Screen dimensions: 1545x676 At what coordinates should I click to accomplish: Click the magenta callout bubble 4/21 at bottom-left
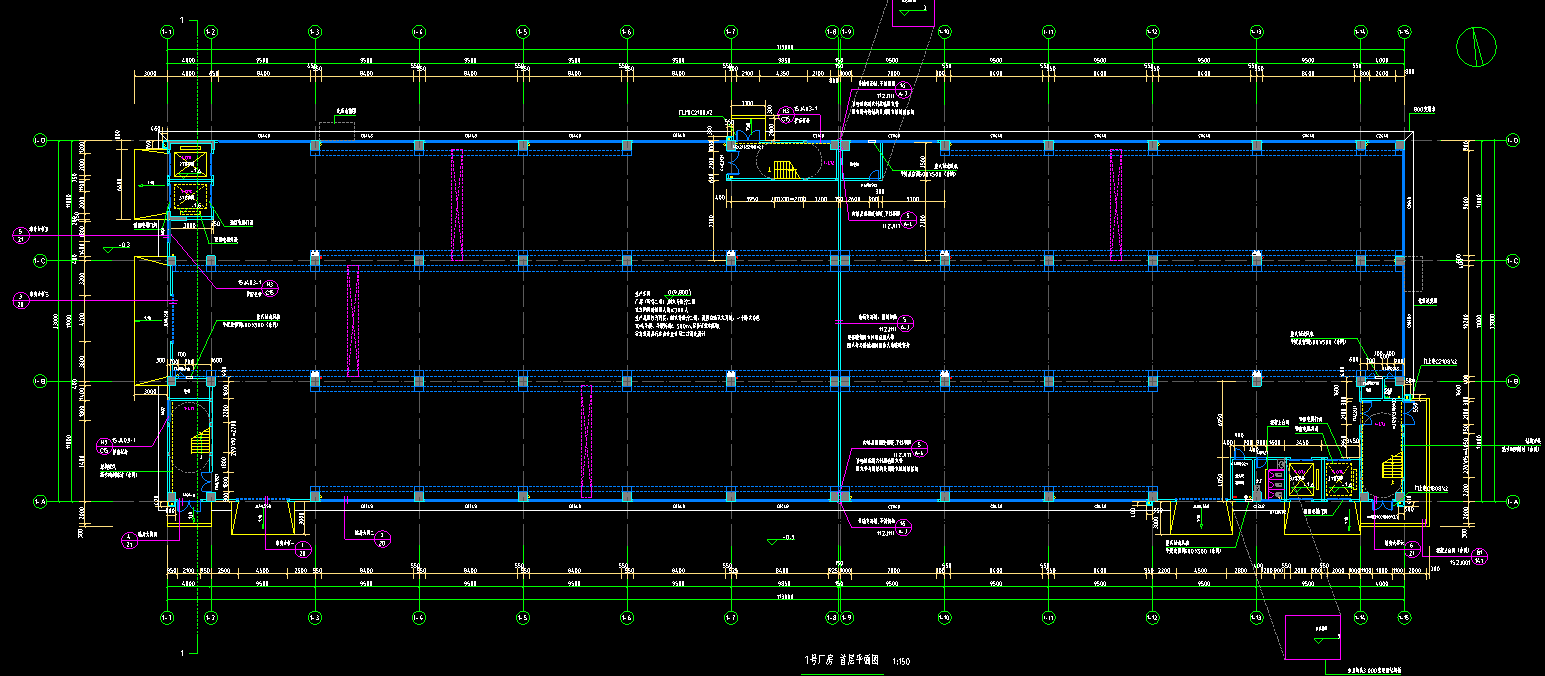(128, 541)
